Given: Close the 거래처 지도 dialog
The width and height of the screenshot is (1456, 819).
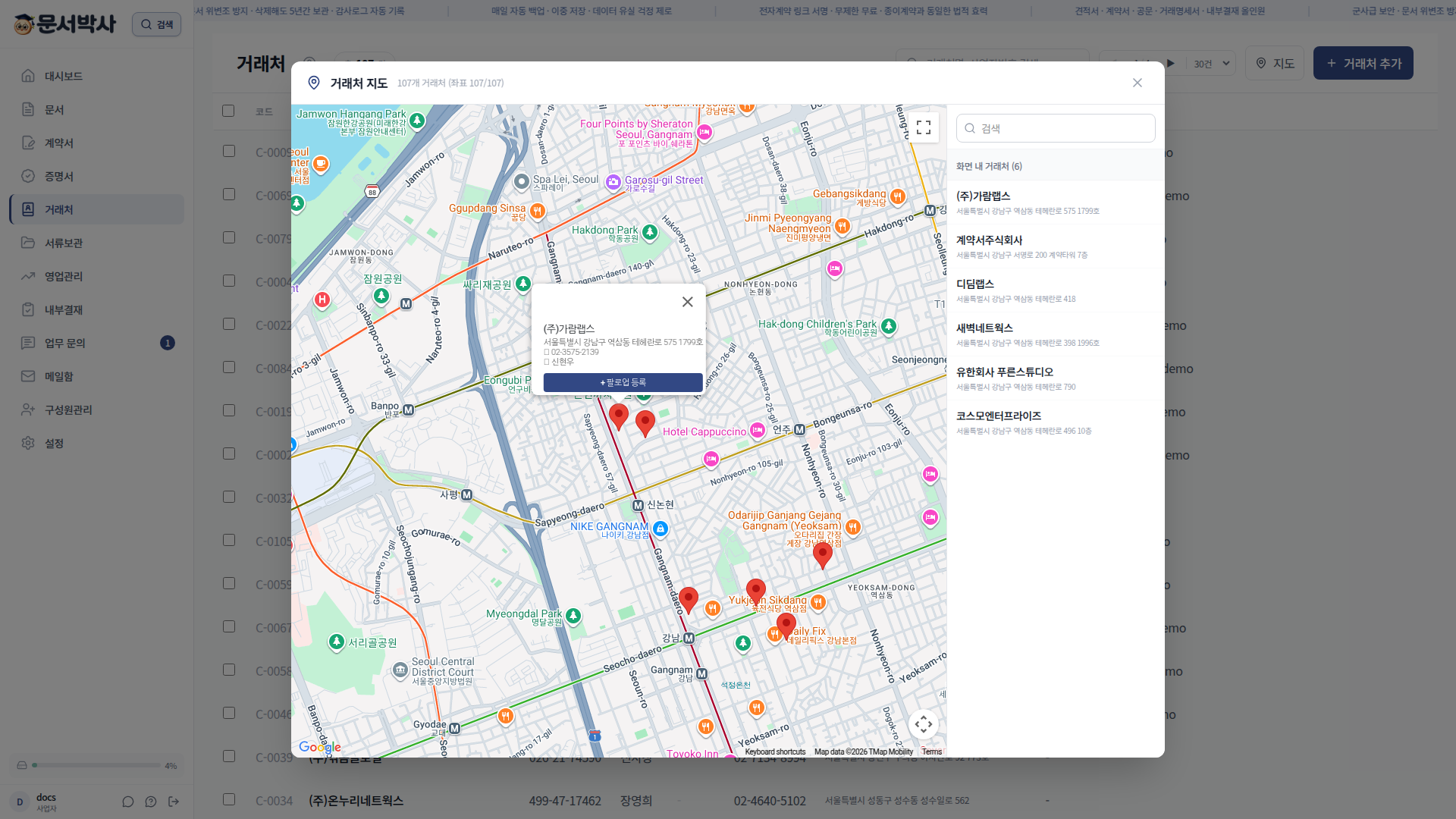Looking at the screenshot, I should coord(1137,83).
